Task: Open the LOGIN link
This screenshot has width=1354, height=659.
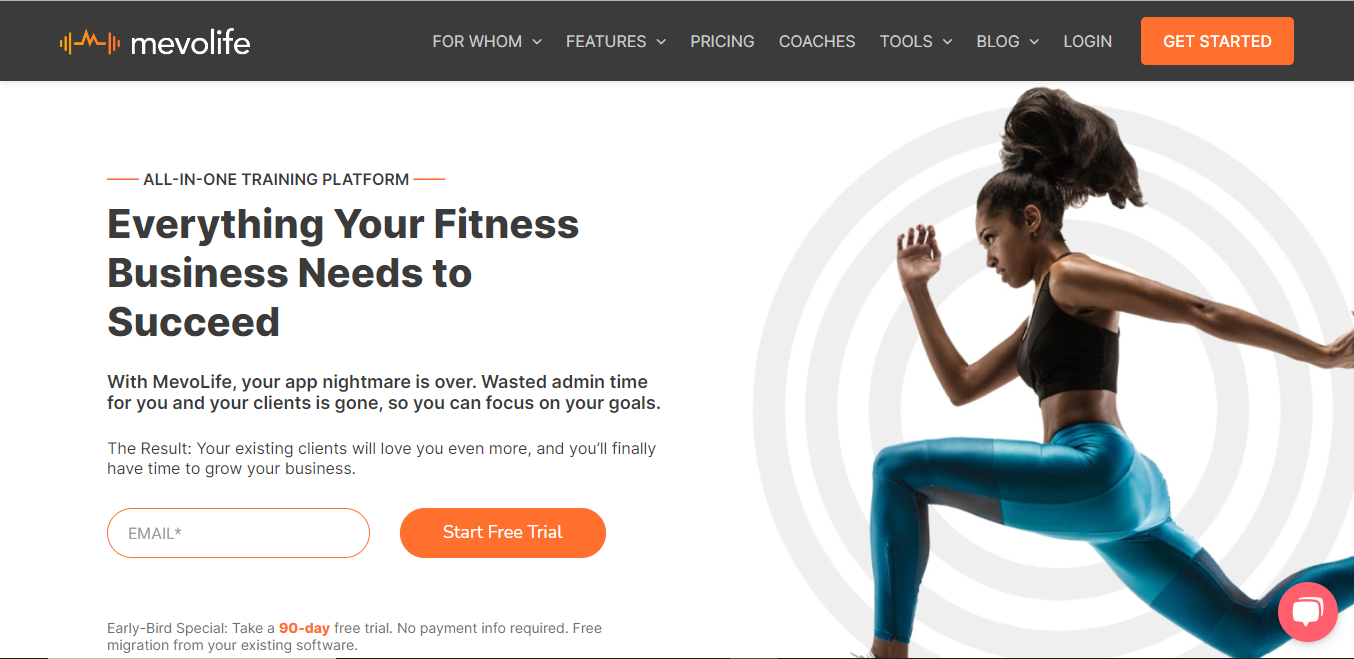Action: pos(1088,42)
